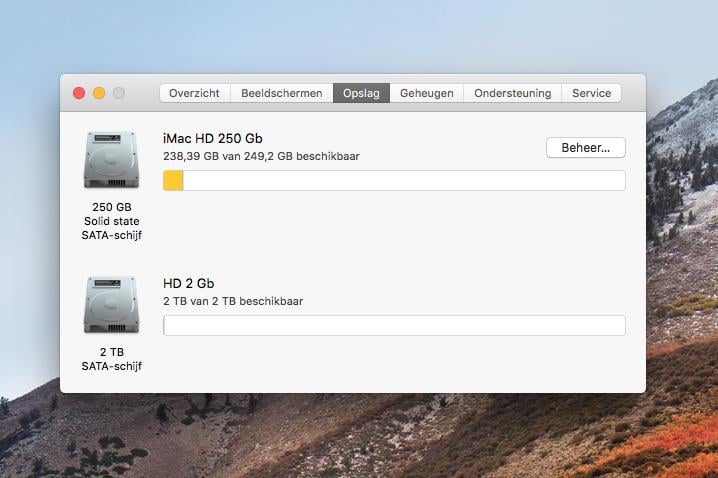Show the Service tab

pyautogui.click(x=591, y=93)
